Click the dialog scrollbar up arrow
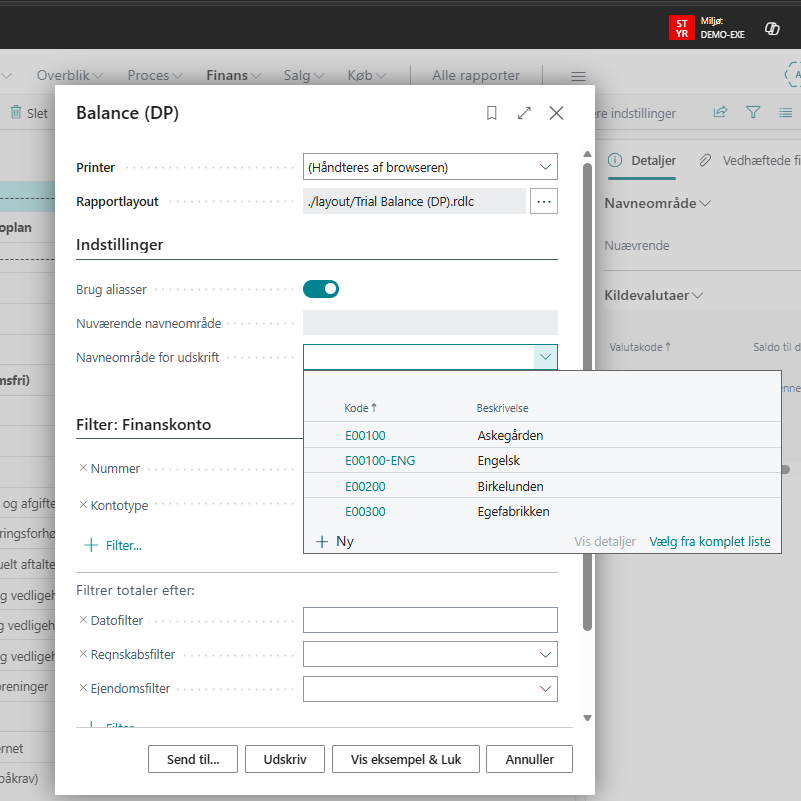The image size is (801, 801). tap(587, 154)
